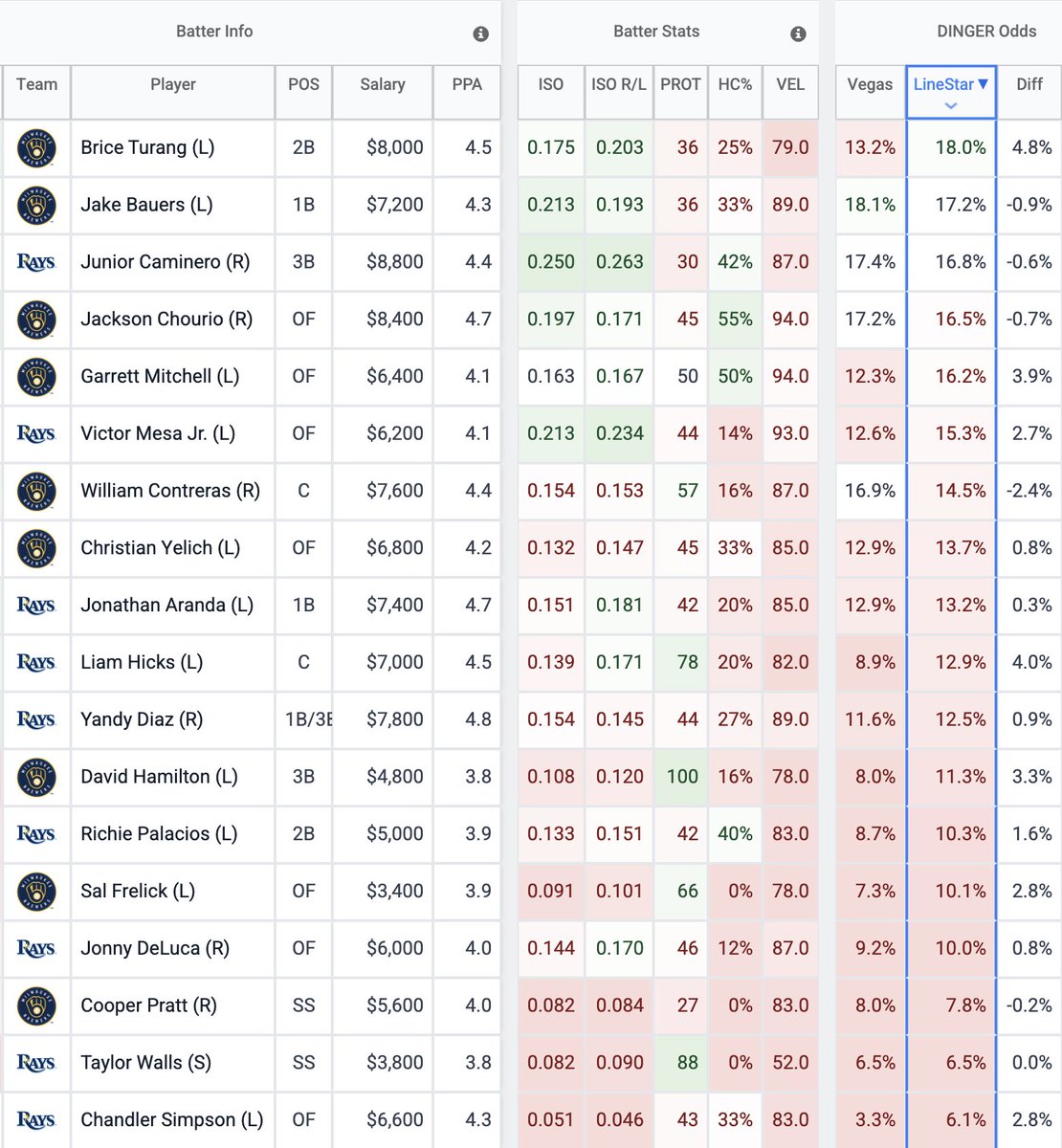Click the Rays logo beside Victor Mesa Jr.
Viewport: 1062px width, 1148px height.
tap(36, 433)
